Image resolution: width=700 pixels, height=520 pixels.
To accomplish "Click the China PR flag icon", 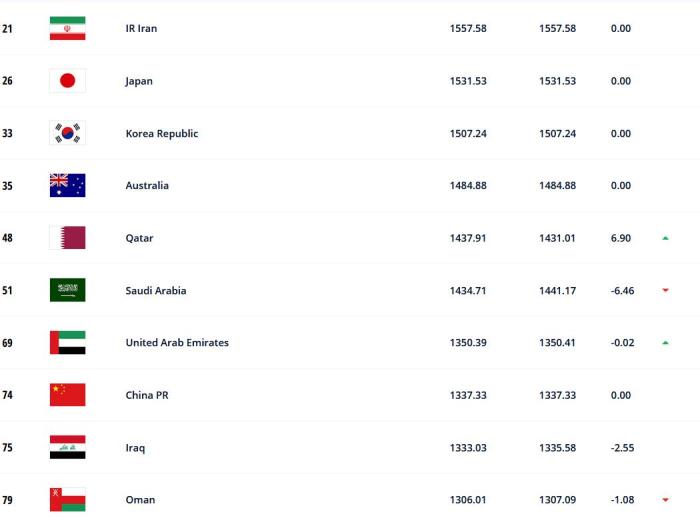I will 67,395.
